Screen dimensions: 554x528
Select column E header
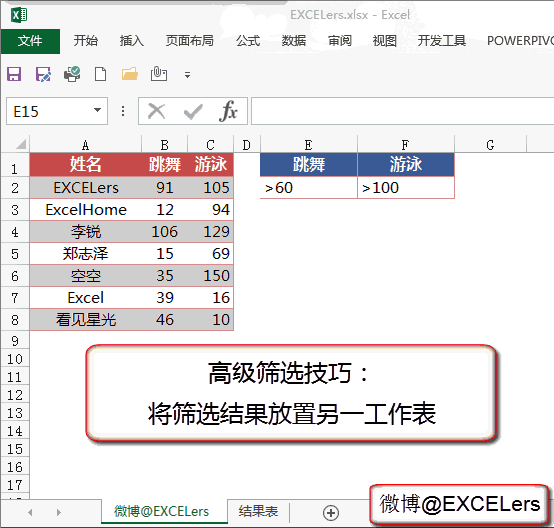pos(308,145)
